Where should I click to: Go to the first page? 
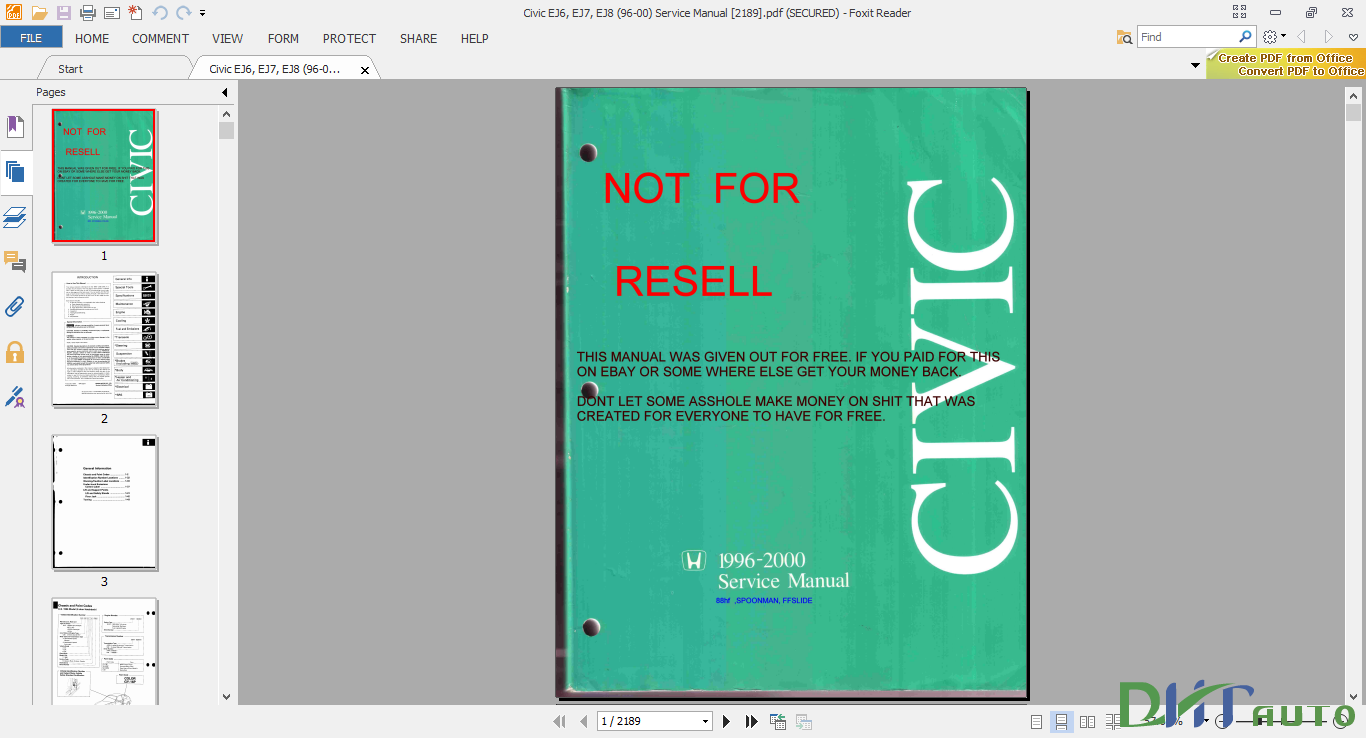click(560, 721)
